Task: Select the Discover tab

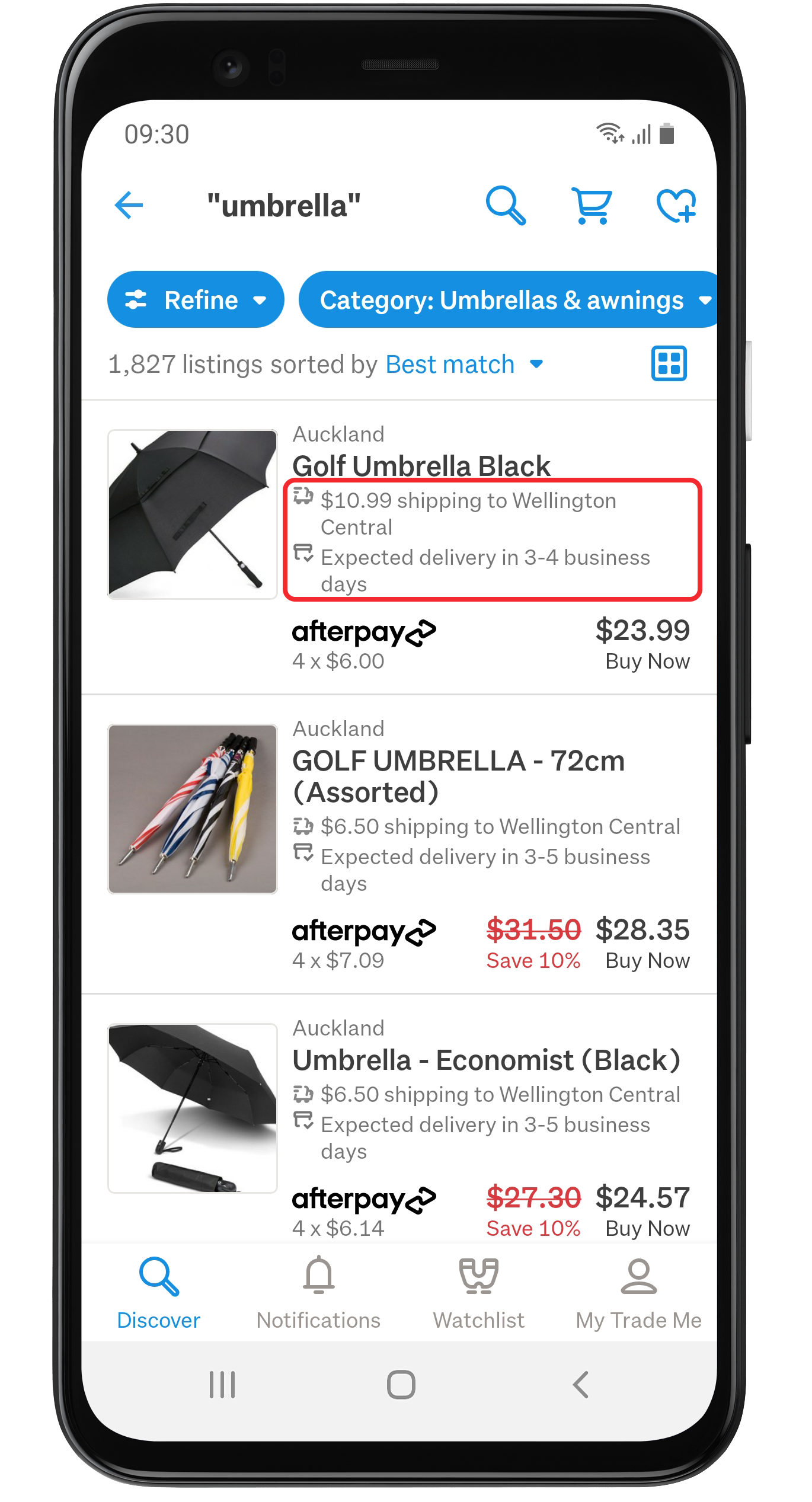Action: (159, 1293)
